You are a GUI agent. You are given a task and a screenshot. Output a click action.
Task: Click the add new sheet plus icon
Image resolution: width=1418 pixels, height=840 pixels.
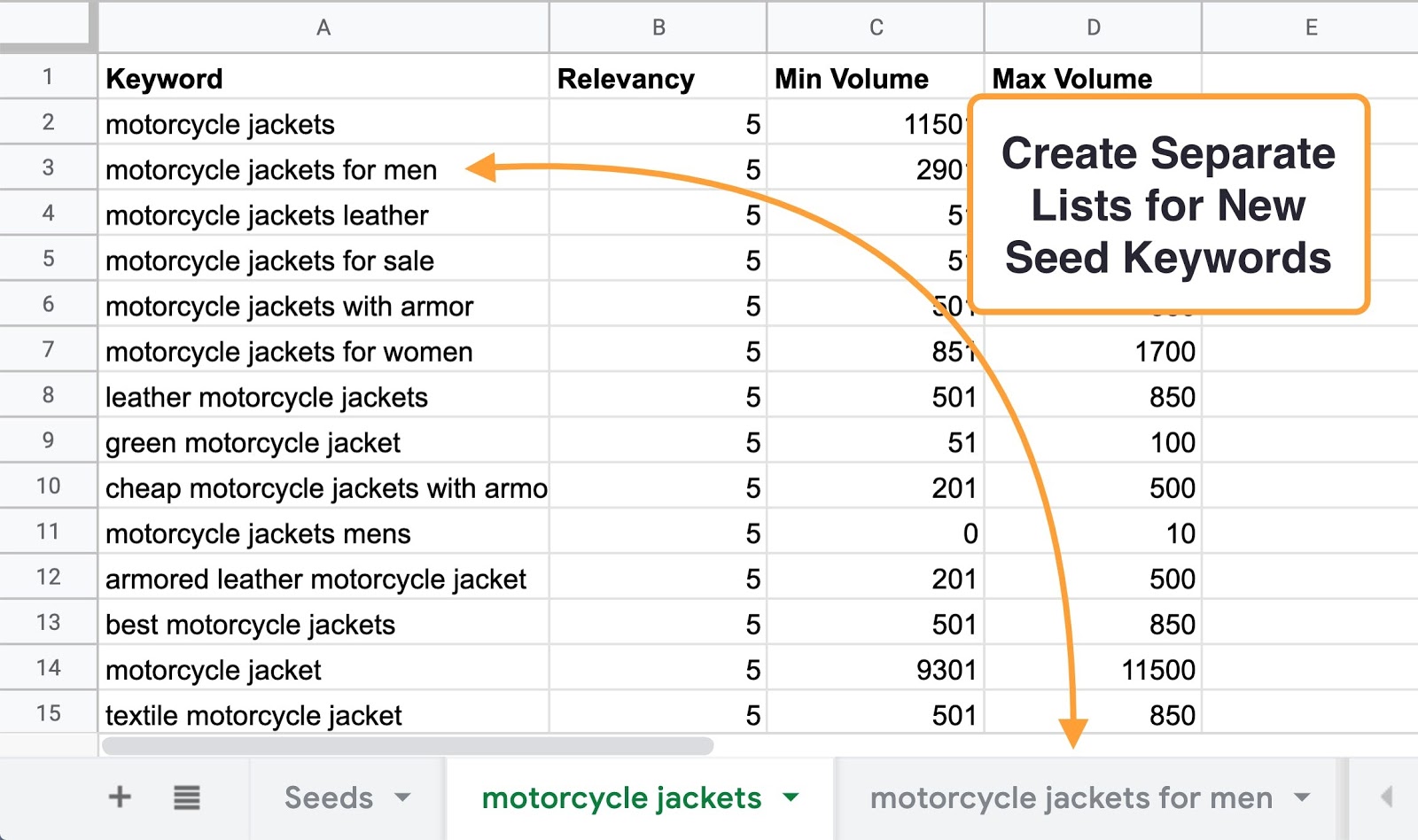[120, 797]
